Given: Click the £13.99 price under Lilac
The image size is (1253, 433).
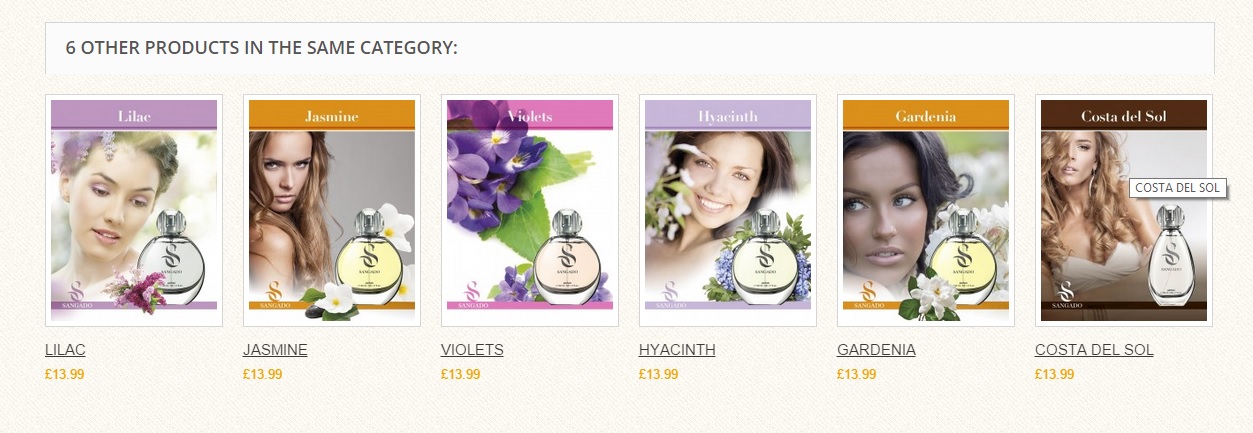Looking at the screenshot, I should pyautogui.click(x=65, y=374).
